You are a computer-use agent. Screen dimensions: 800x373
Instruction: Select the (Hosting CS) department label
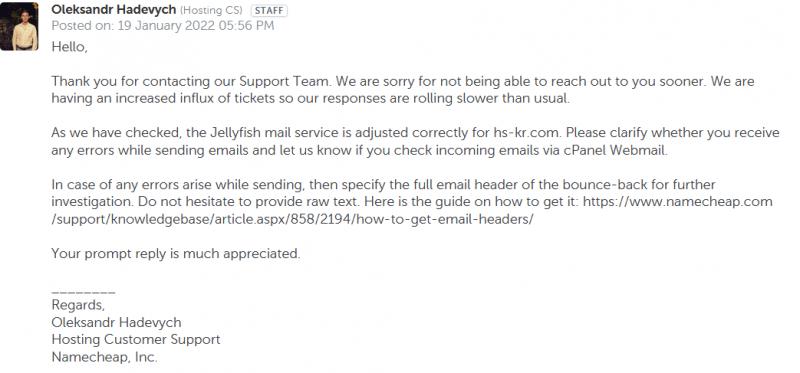point(212,10)
